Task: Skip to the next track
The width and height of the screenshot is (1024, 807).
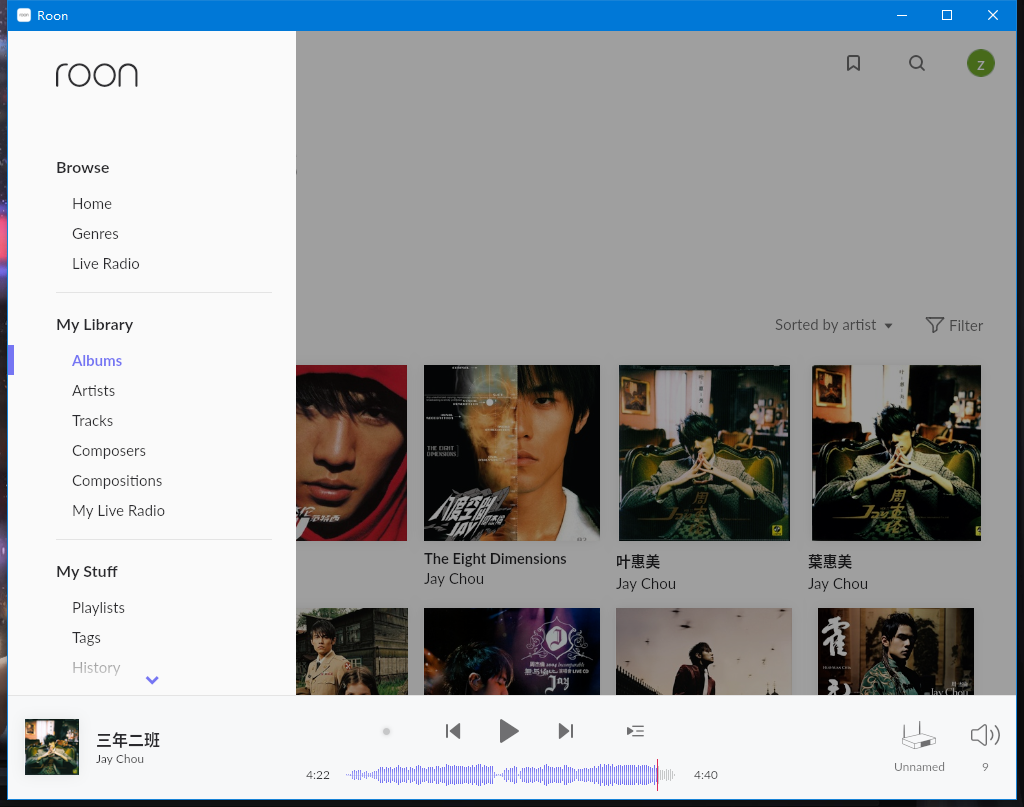Action: [x=565, y=731]
